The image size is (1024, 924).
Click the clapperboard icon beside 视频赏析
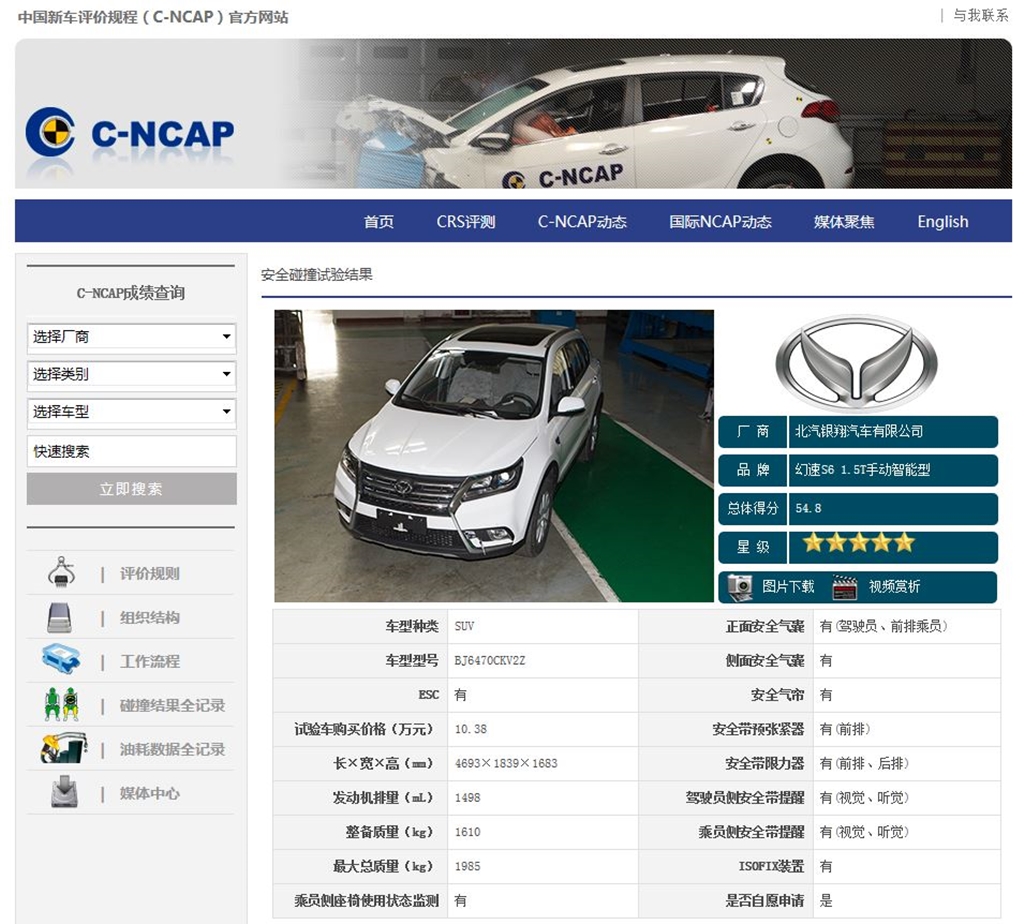coord(844,586)
